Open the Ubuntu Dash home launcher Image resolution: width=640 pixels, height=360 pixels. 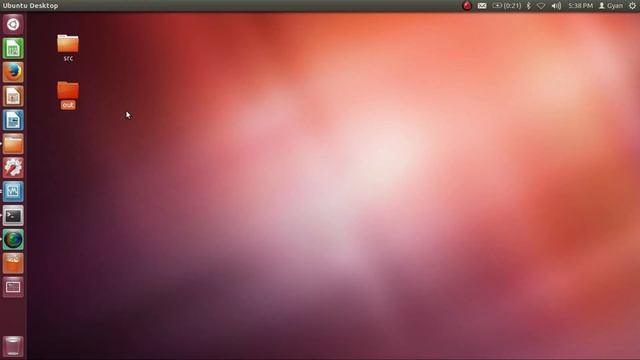(13, 24)
